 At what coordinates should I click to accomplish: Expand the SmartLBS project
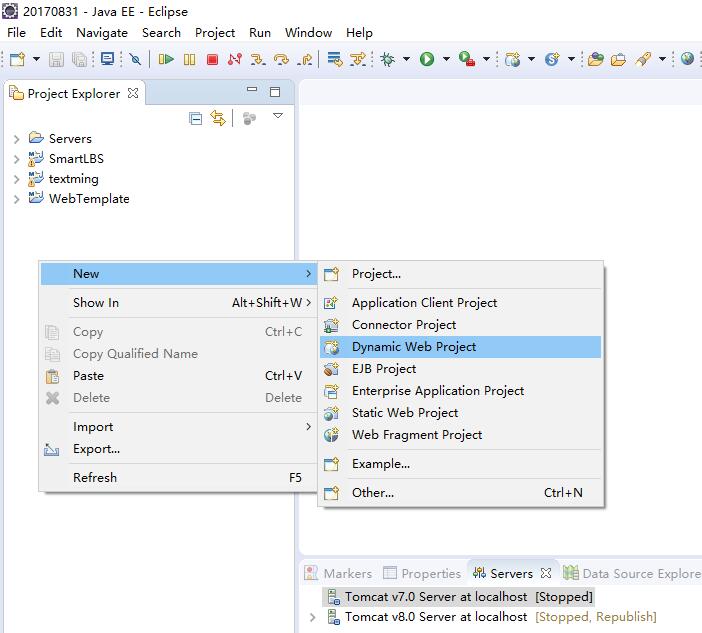[16, 159]
